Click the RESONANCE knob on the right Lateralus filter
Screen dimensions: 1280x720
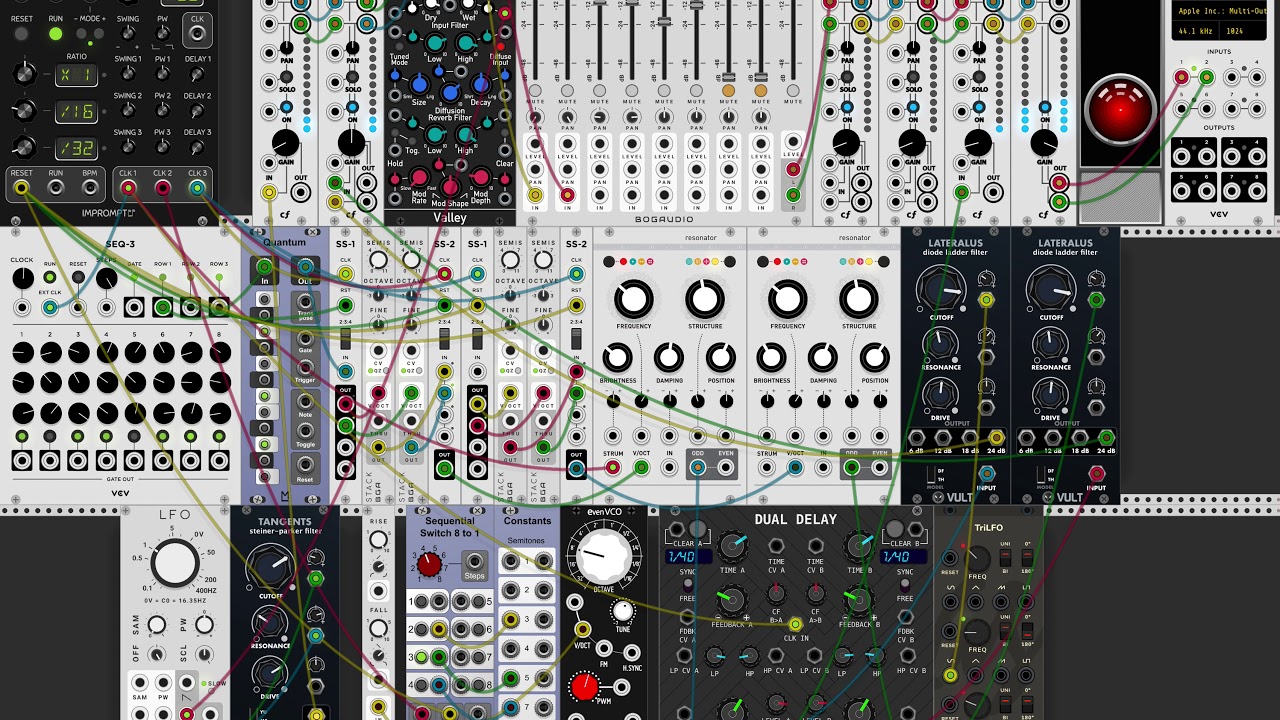pos(1050,345)
